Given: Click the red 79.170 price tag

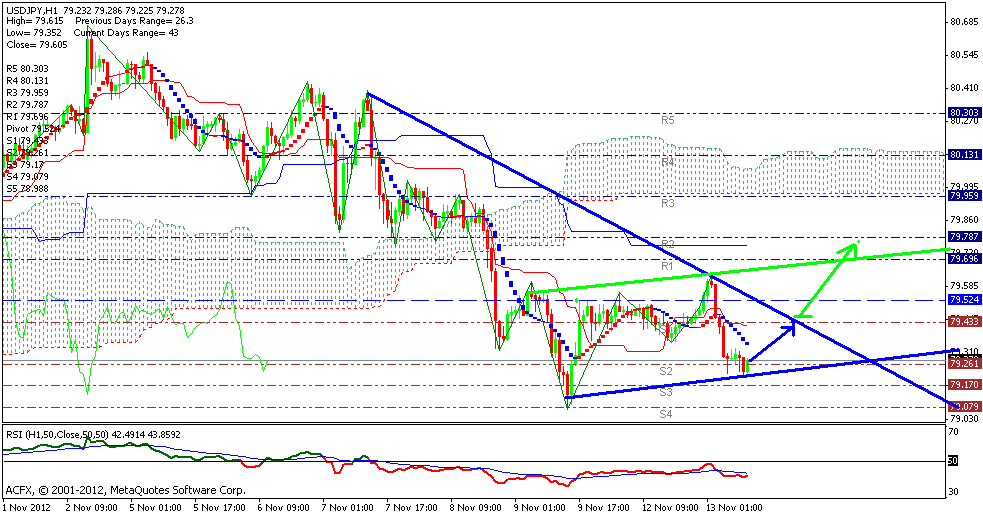Looking at the screenshot, I should coord(964,385).
